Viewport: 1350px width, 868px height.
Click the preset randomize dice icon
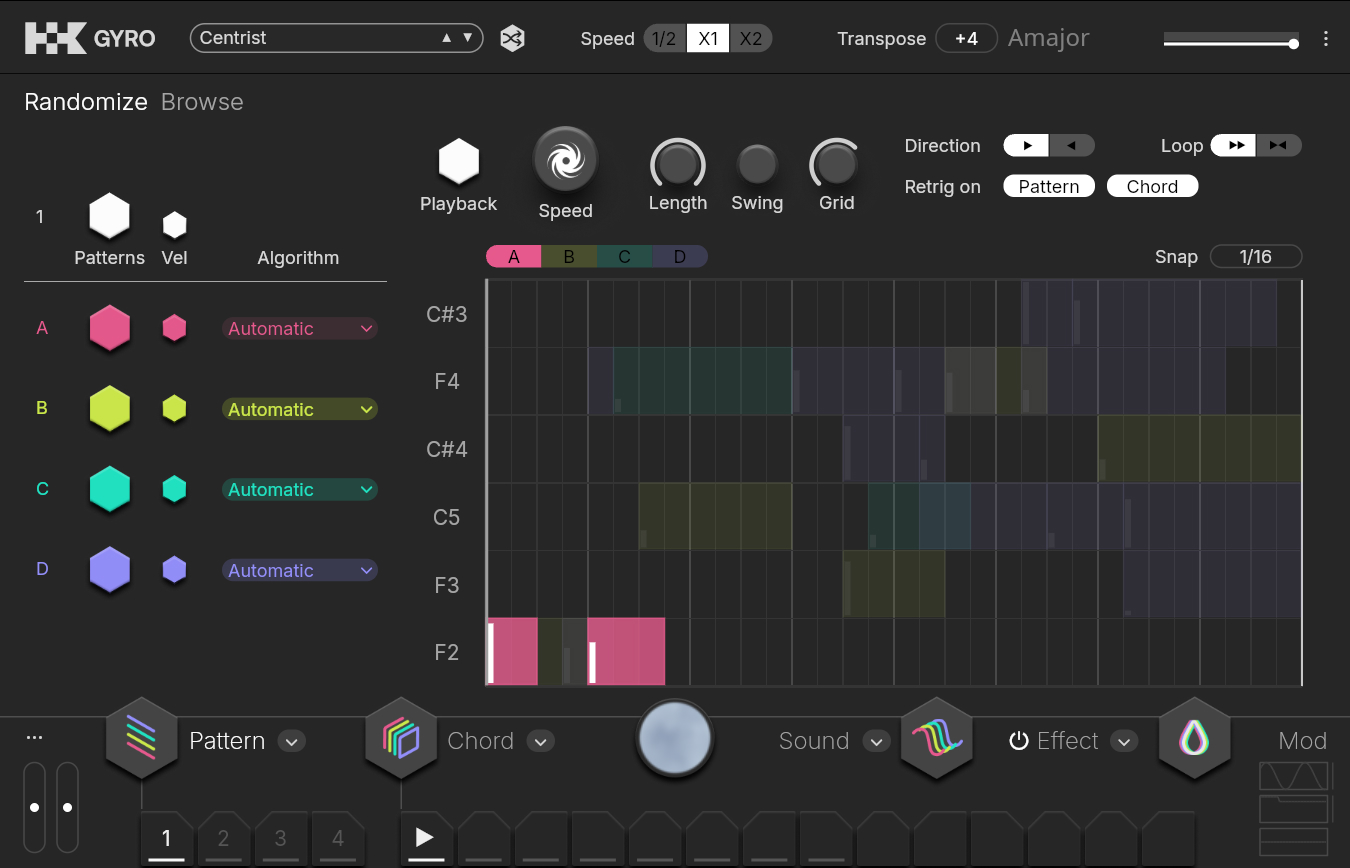pyautogui.click(x=513, y=39)
